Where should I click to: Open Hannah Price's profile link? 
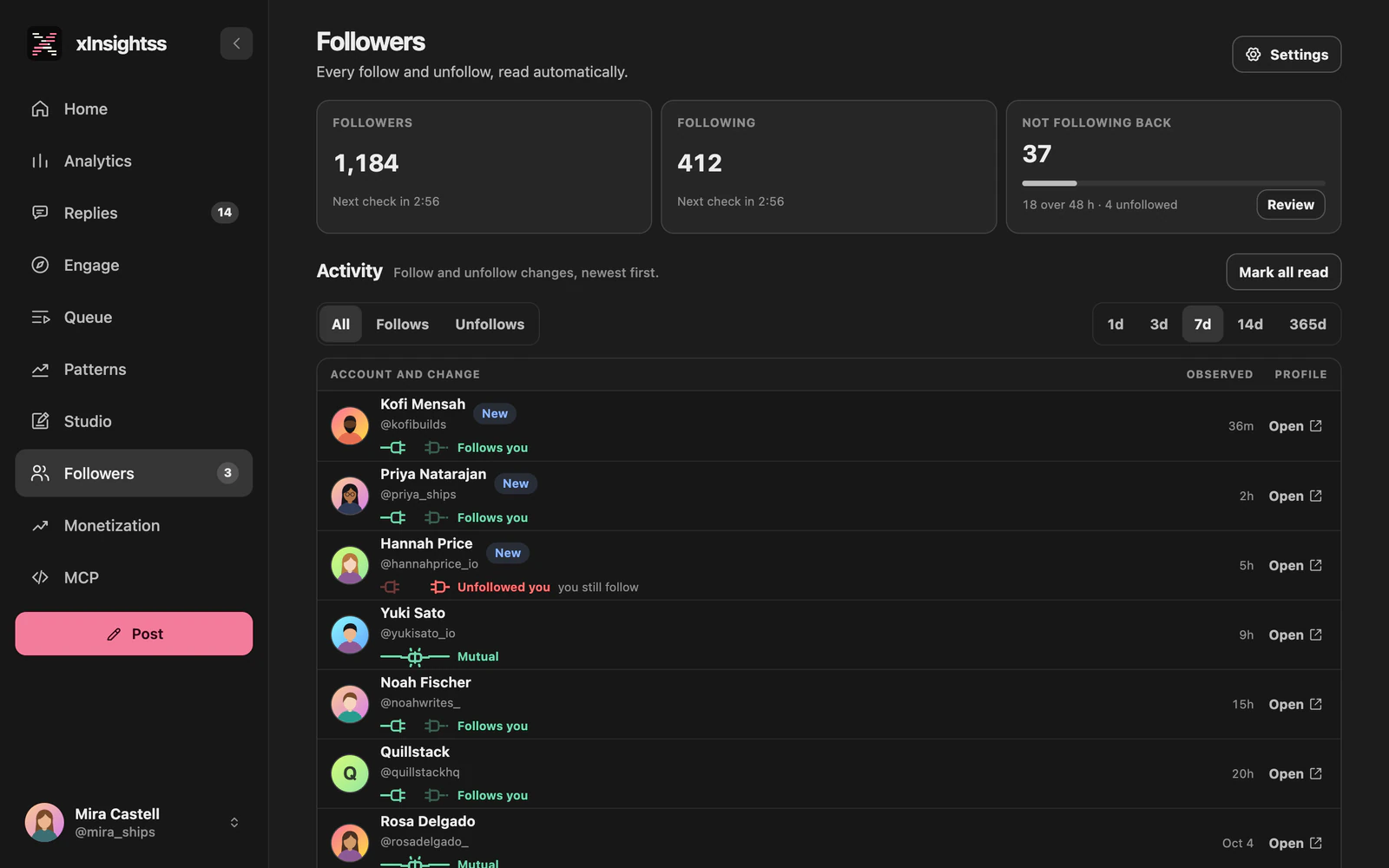[1295, 565]
